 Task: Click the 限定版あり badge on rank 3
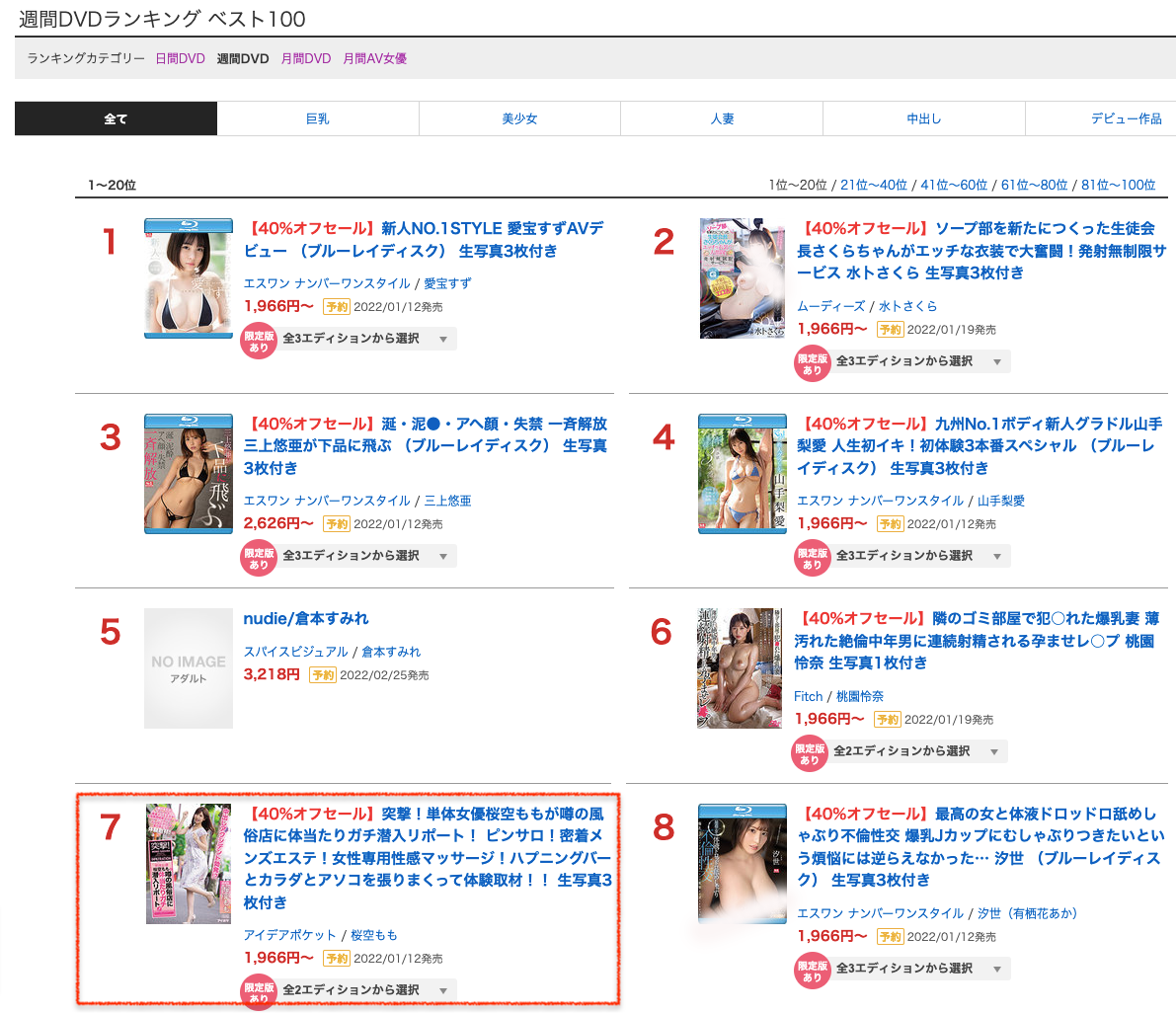click(x=259, y=559)
